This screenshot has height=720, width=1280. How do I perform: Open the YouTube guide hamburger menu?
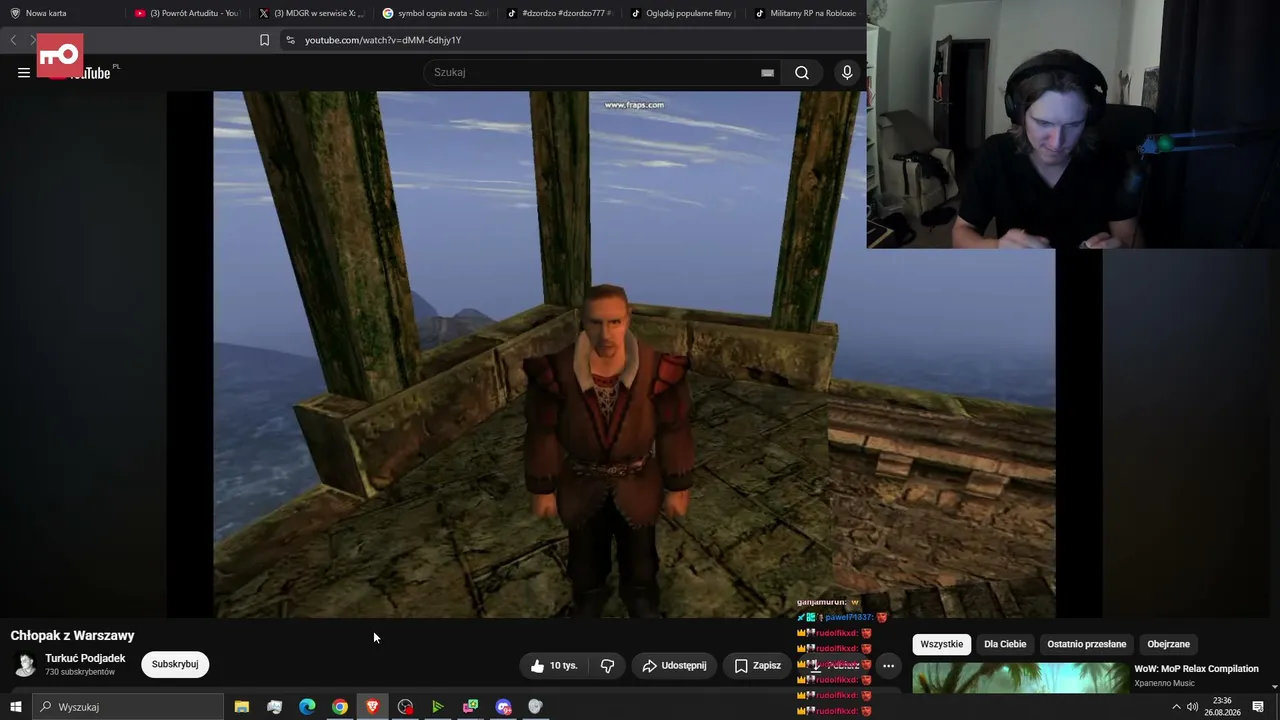point(24,72)
